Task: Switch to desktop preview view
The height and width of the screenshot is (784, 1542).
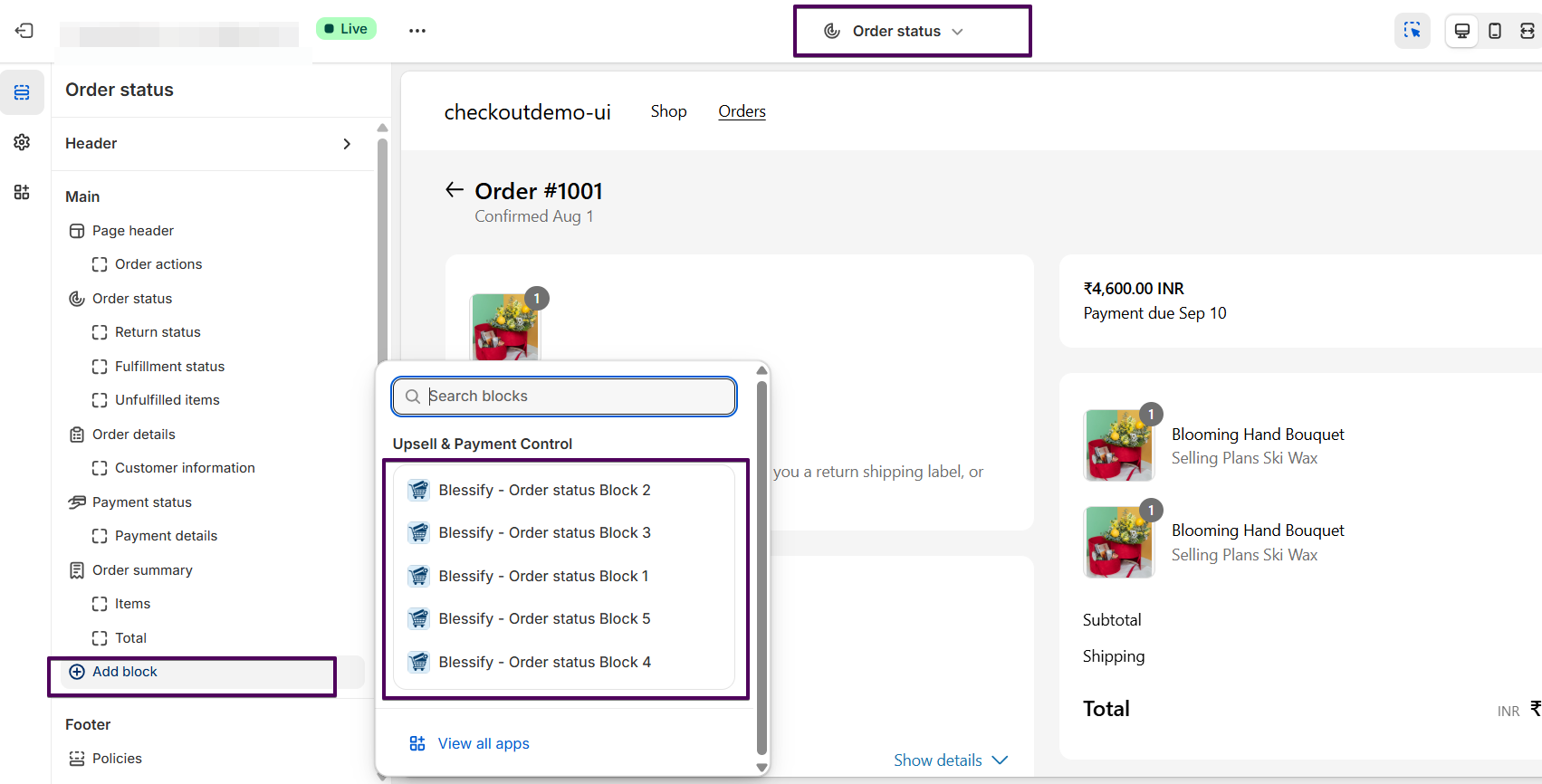Action: click(1461, 31)
